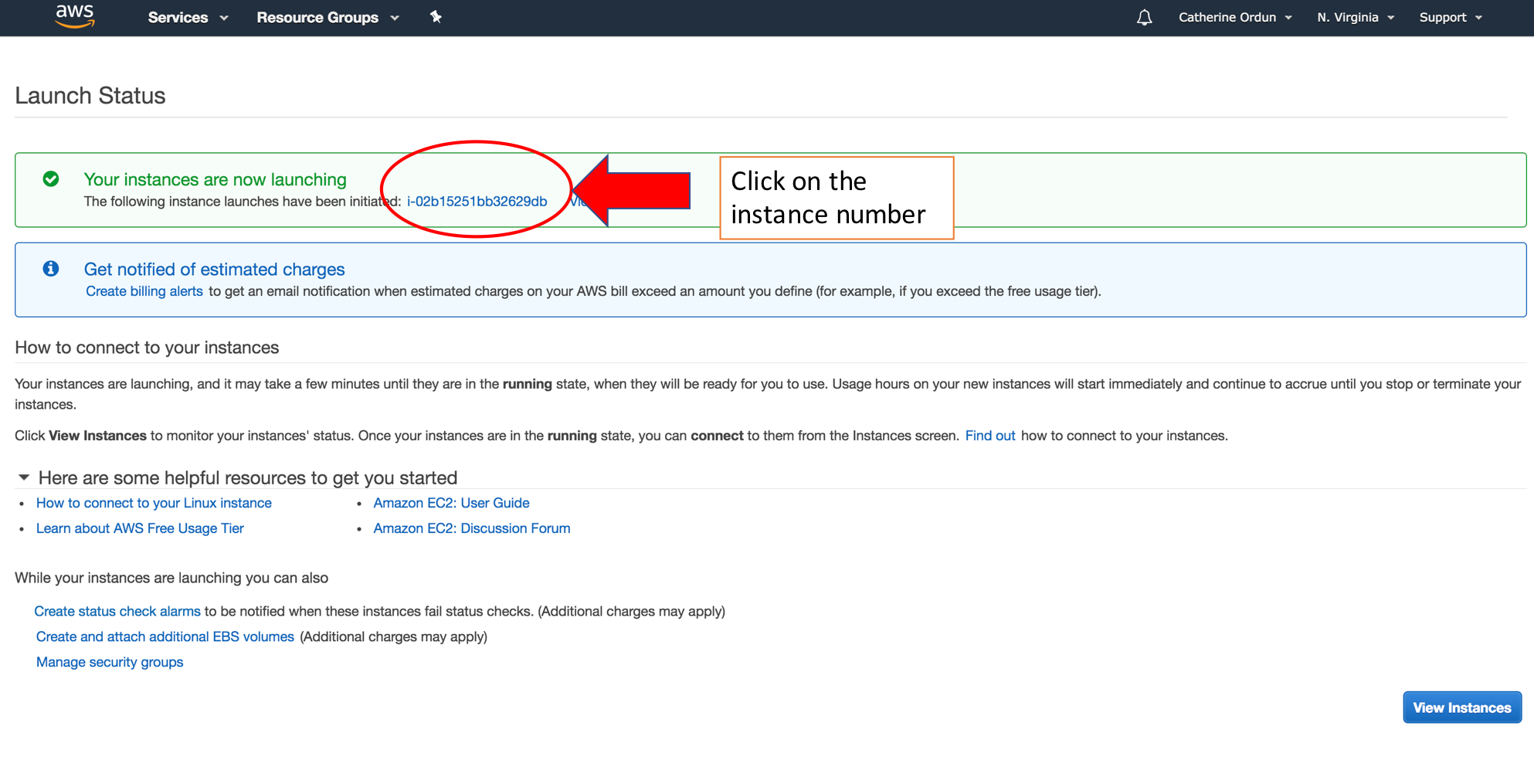Open How to connect to your Linux instance
Screen dimensions: 1534x784
click(154, 503)
